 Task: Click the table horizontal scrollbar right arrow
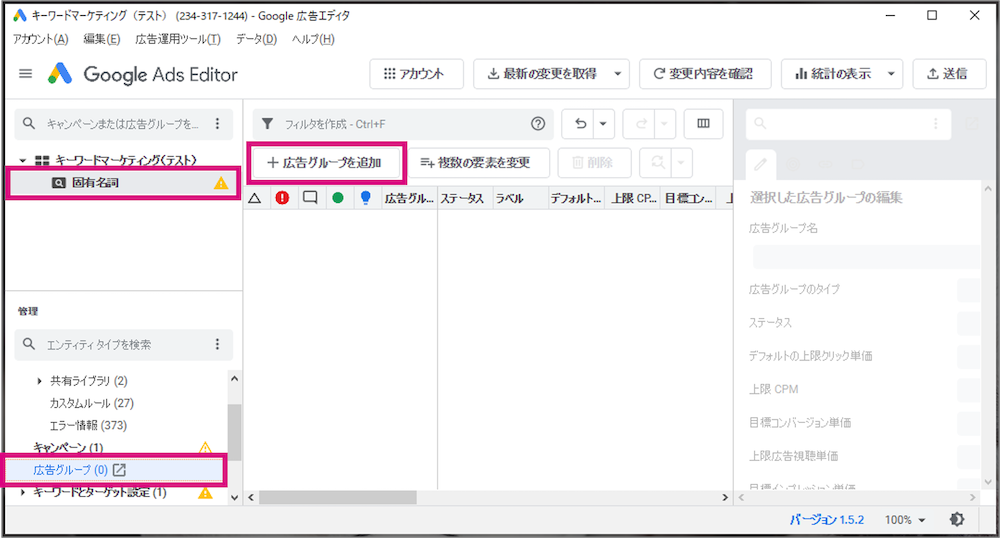click(725, 497)
